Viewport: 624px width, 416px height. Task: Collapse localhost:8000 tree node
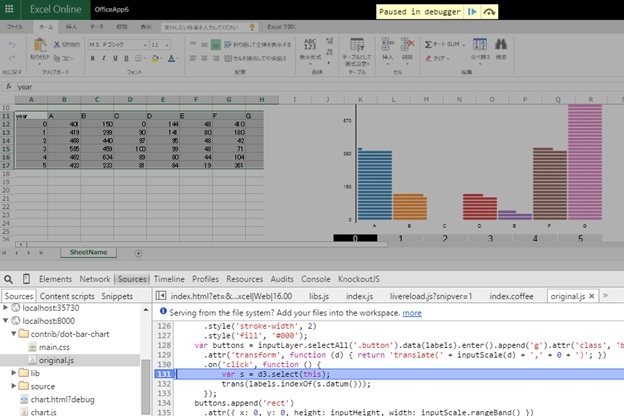click(6, 320)
